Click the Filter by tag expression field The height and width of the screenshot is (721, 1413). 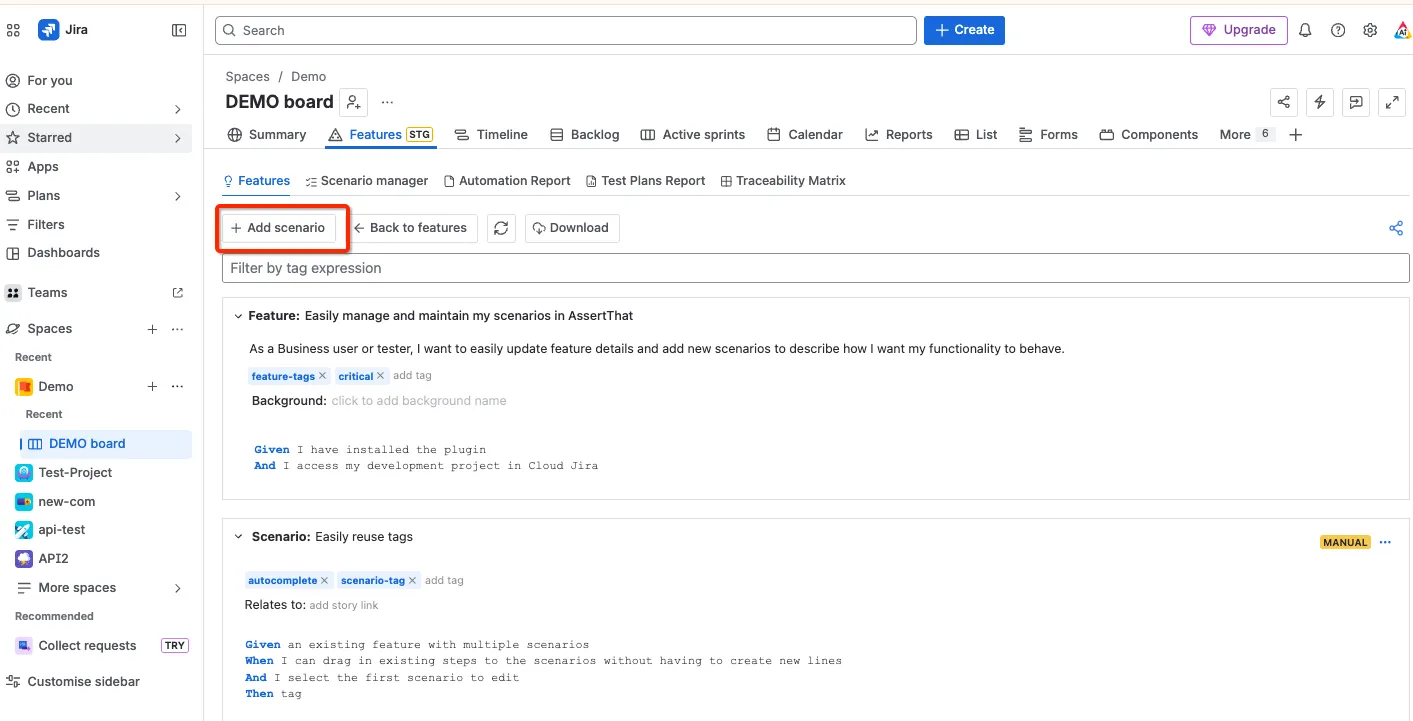pyautogui.click(x=816, y=268)
